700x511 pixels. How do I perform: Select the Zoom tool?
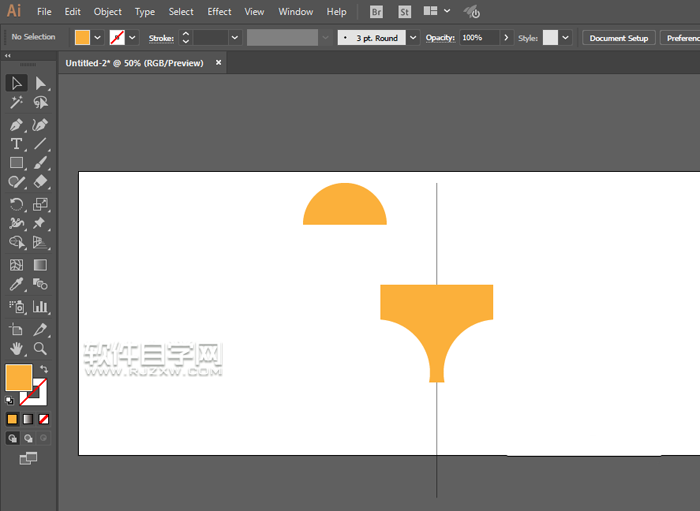[40, 348]
